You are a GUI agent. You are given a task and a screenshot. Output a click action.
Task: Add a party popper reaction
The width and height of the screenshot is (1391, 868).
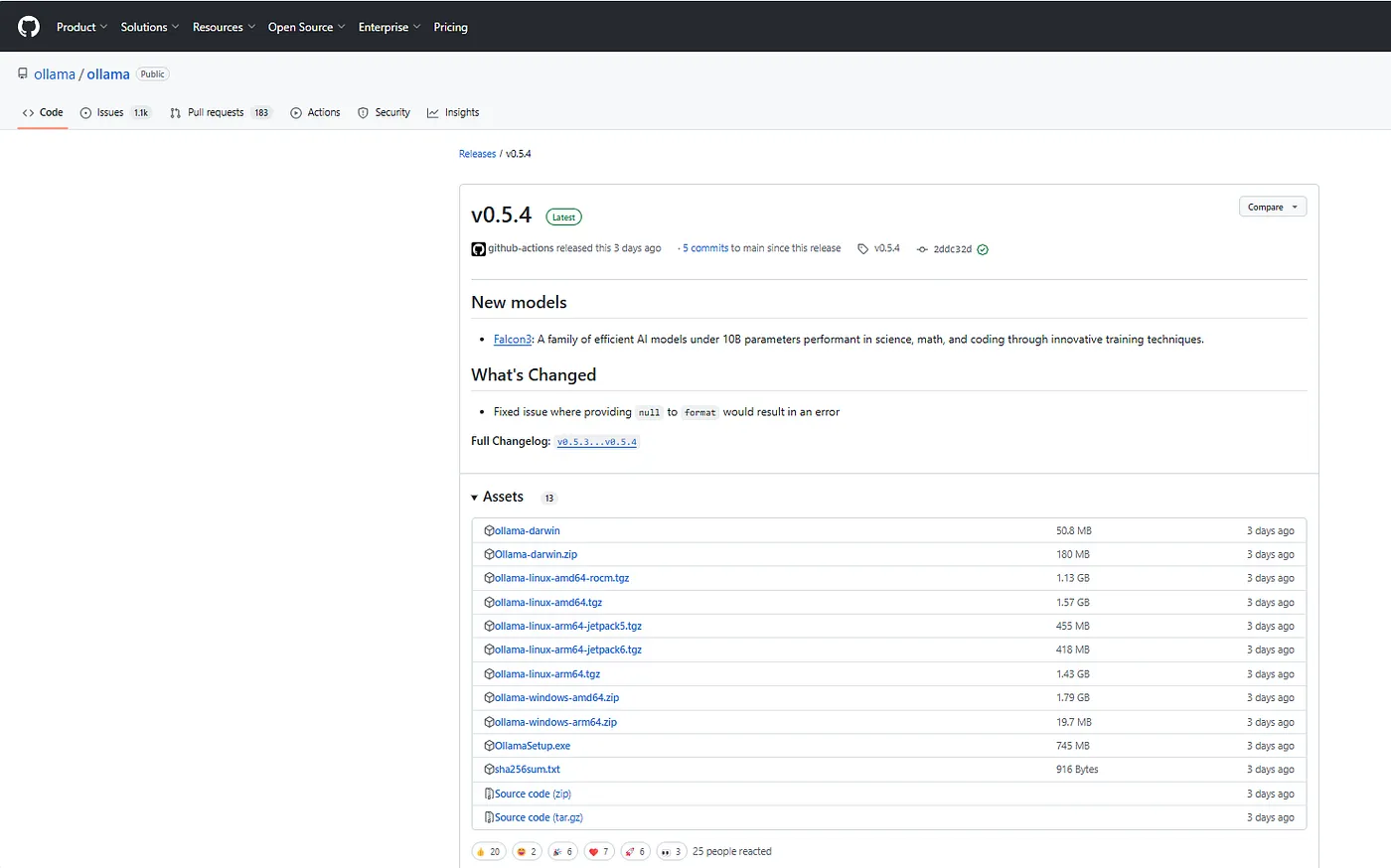click(x=563, y=851)
